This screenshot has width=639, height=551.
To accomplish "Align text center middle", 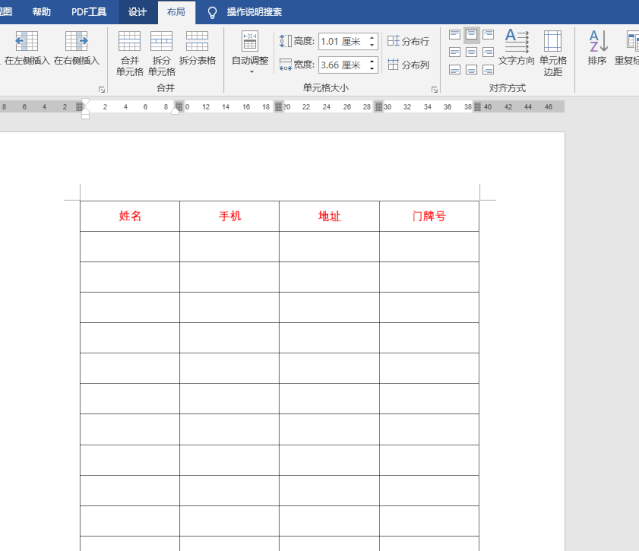I will point(472,52).
